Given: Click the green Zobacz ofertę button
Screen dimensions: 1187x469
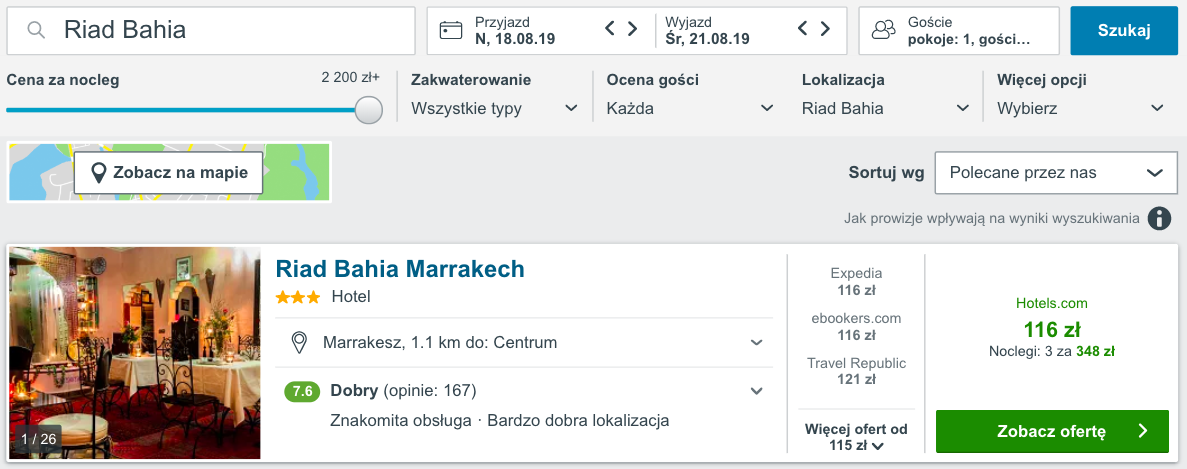Looking at the screenshot, I should point(1052,431).
